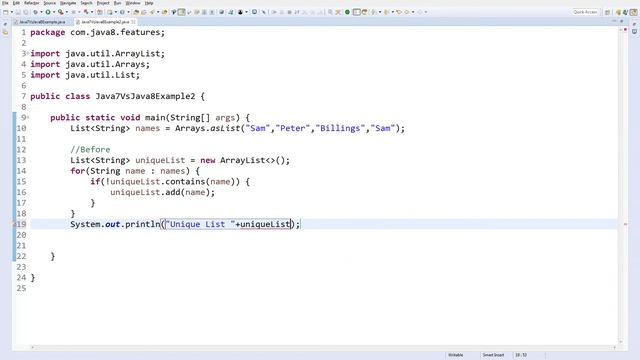Collapse the imports fold on line 3

pos(28,53)
